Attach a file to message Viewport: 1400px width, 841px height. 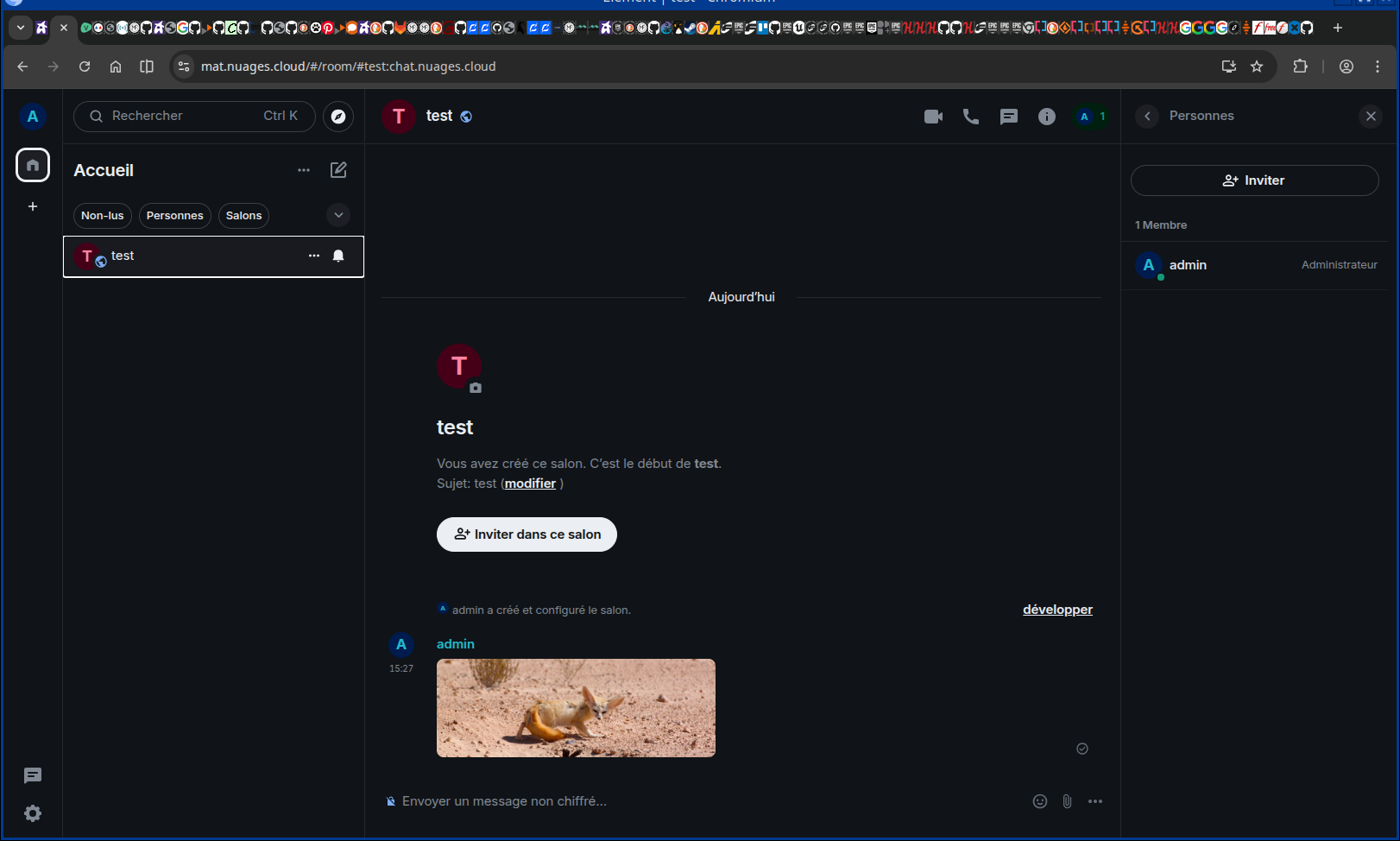tap(1068, 801)
